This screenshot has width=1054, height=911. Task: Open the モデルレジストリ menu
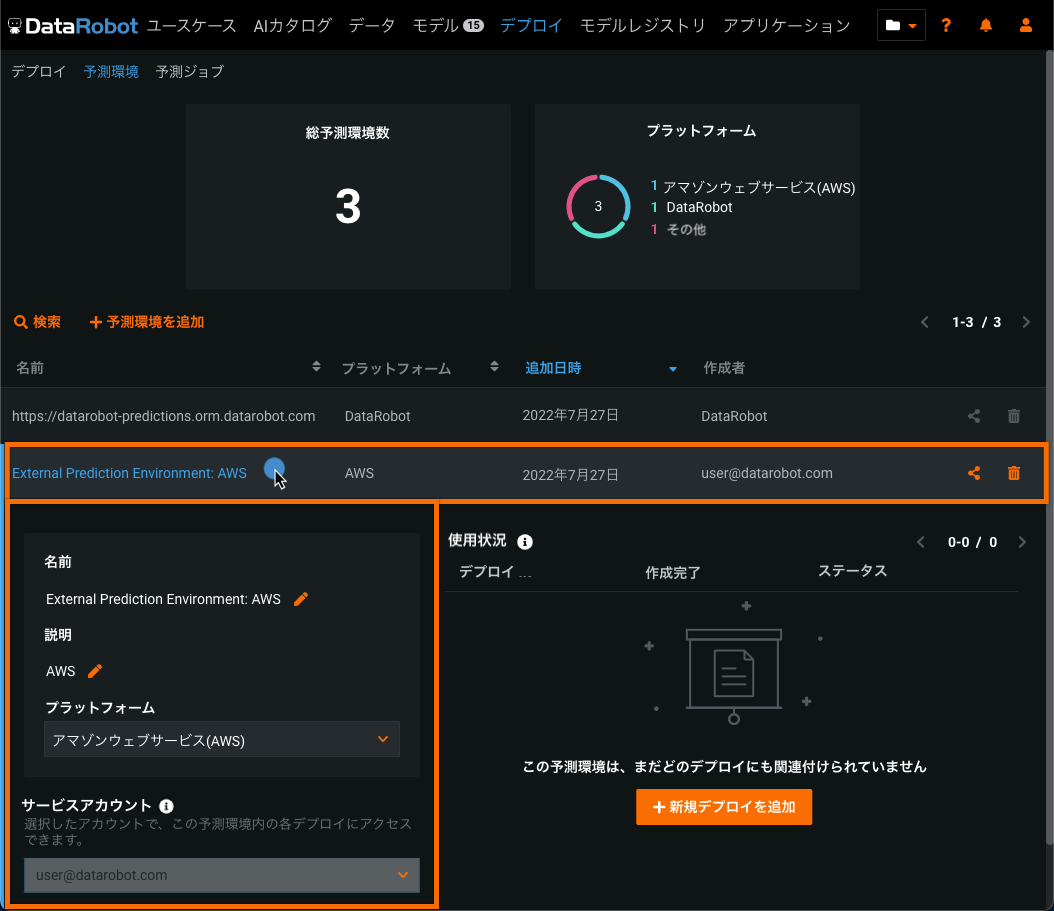[x=642, y=26]
